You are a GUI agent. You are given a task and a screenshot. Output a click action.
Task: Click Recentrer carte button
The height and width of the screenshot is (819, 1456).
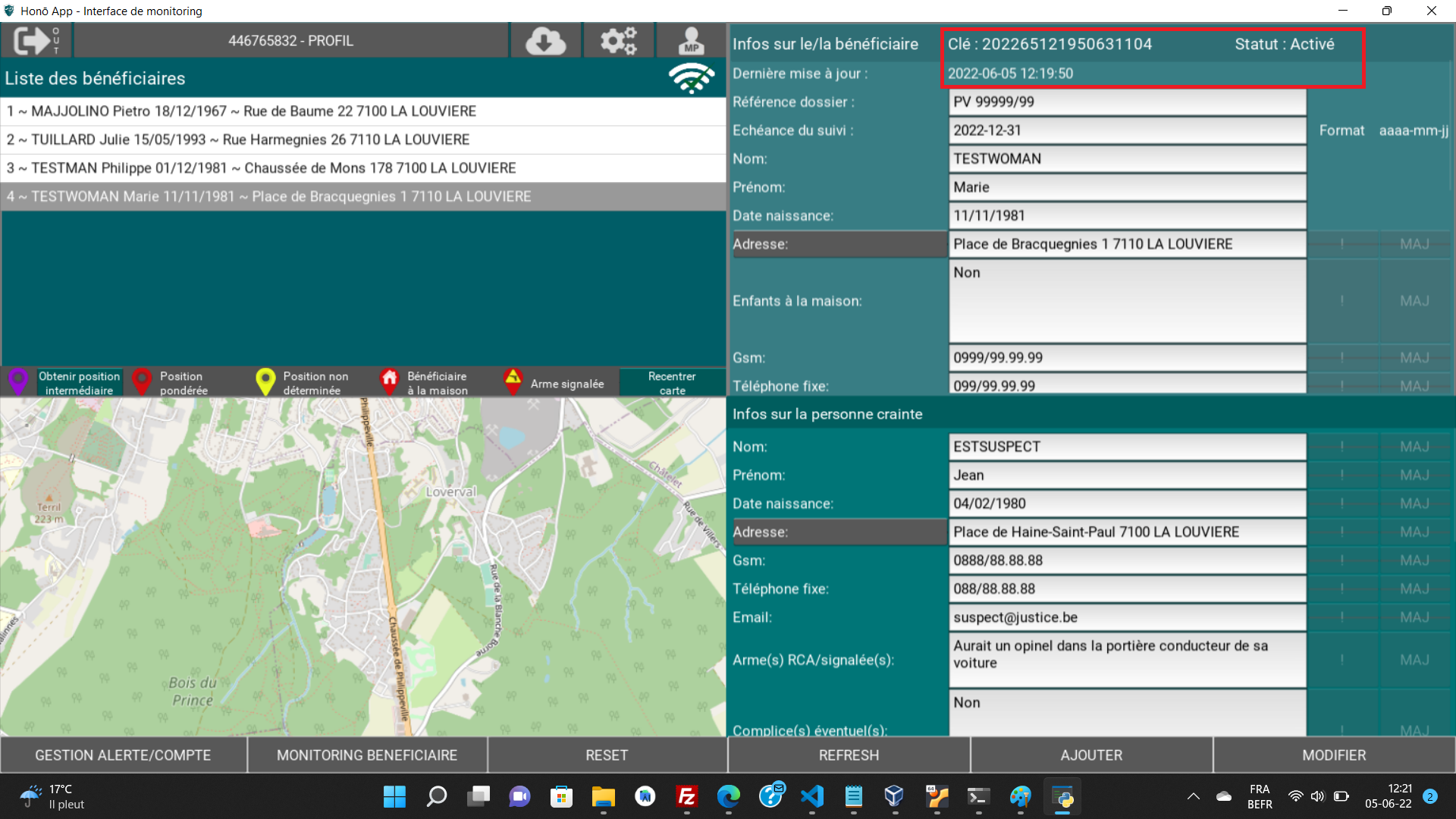coord(672,383)
